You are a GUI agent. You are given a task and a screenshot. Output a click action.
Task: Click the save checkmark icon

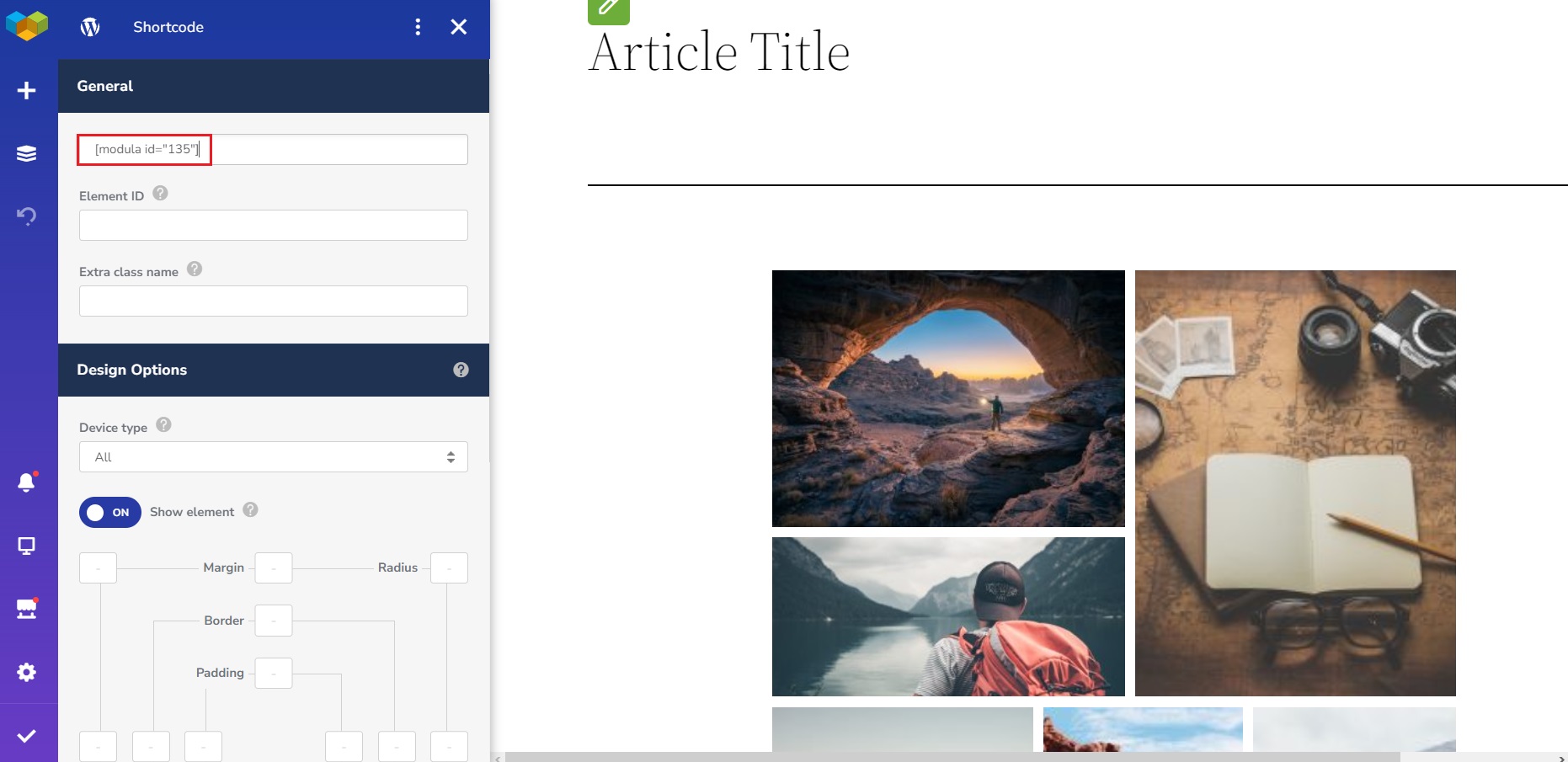(27, 736)
